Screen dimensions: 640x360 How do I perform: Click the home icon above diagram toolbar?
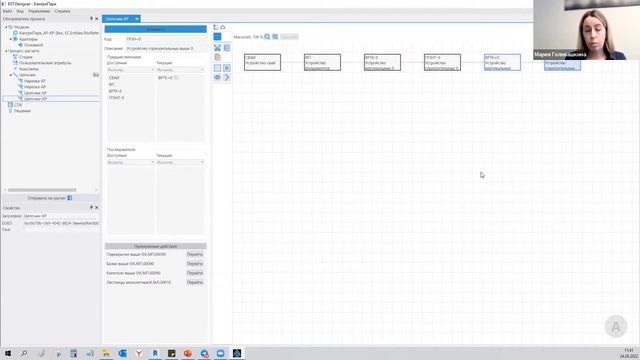223,27
